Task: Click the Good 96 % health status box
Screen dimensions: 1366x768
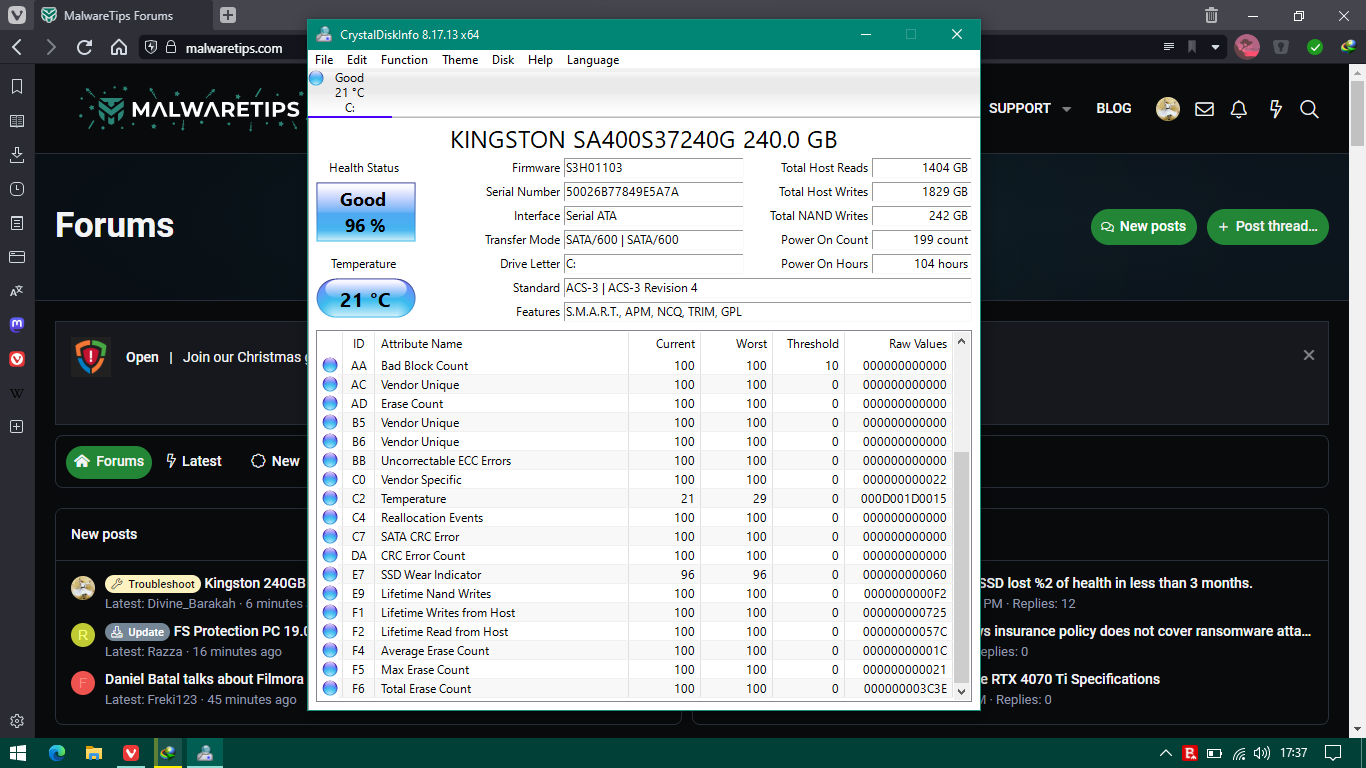Action: click(365, 212)
